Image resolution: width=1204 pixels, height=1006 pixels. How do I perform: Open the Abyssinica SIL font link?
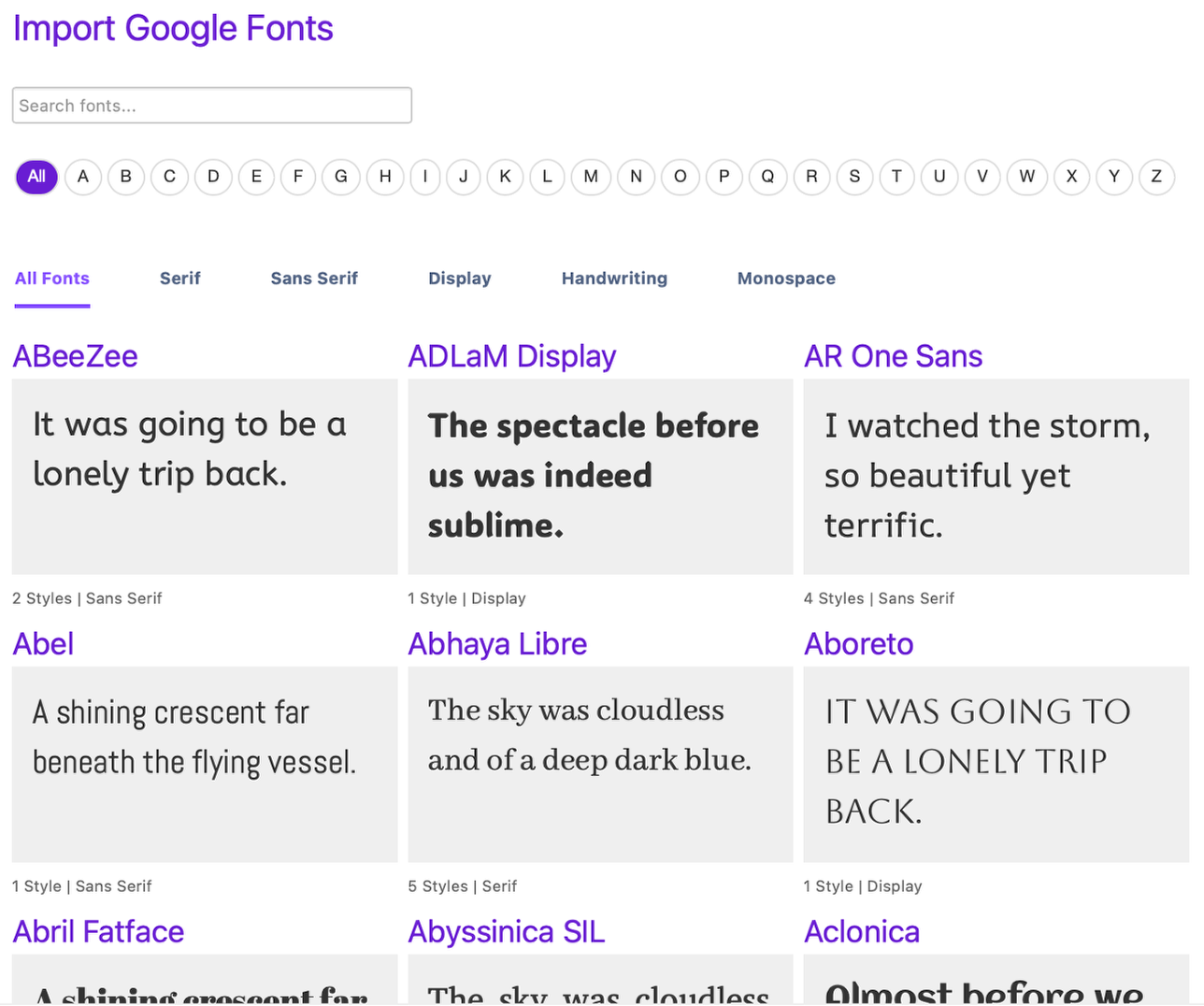point(507,932)
